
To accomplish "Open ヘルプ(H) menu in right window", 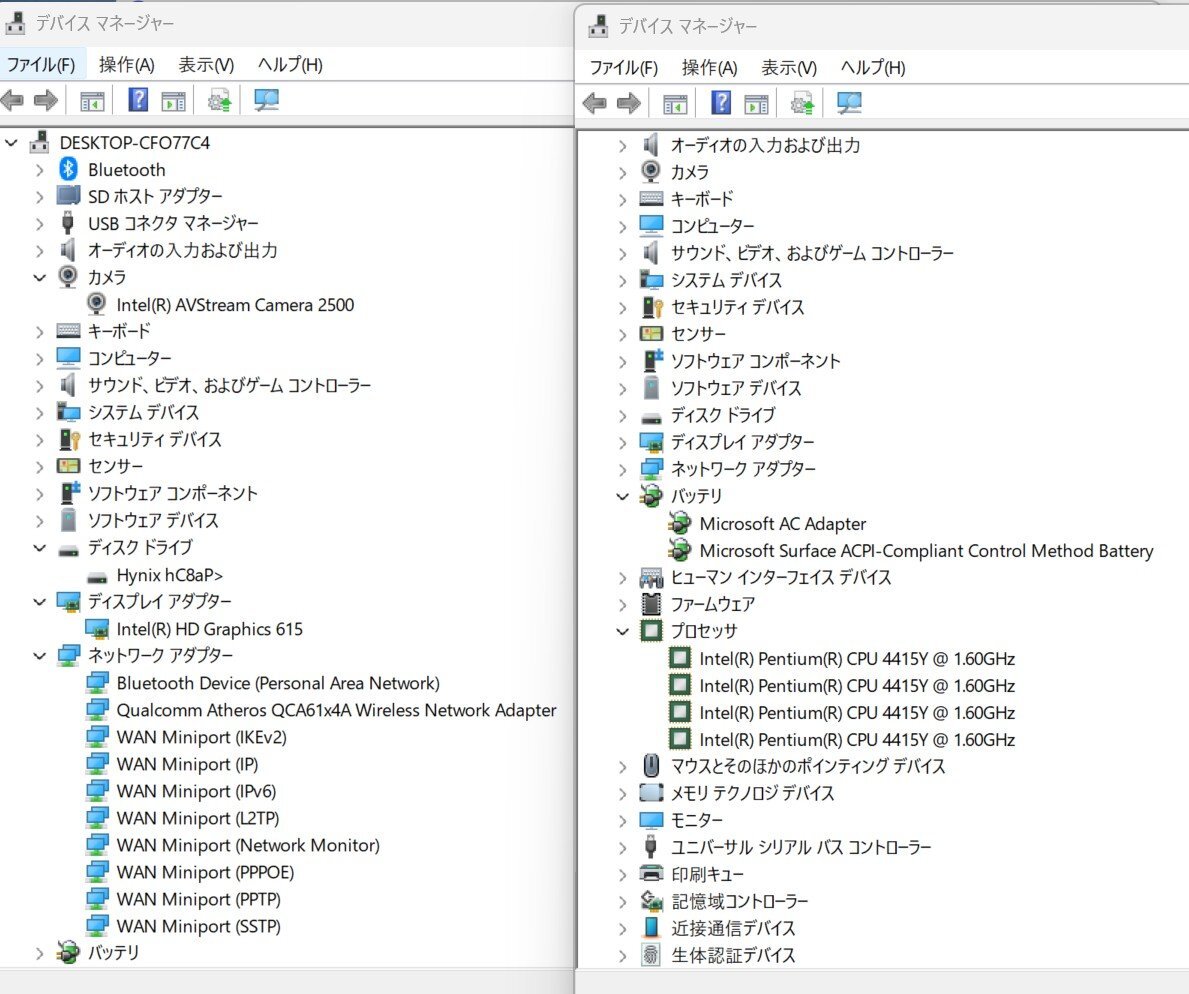I will pyautogui.click(x=874, y=67).
